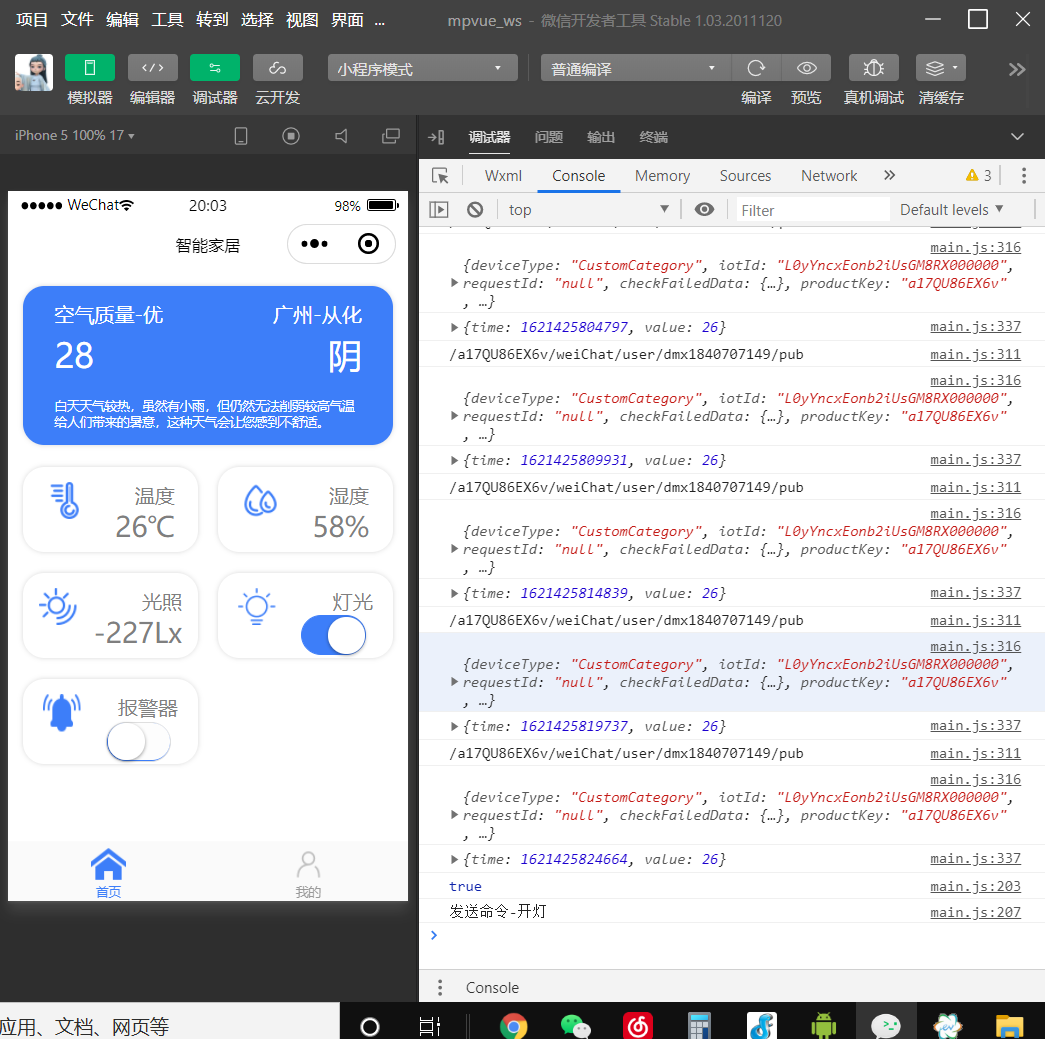Clear the console log icon
Image resolution: width=1045 pixels, height=1039 pixels.
(475, 210)
